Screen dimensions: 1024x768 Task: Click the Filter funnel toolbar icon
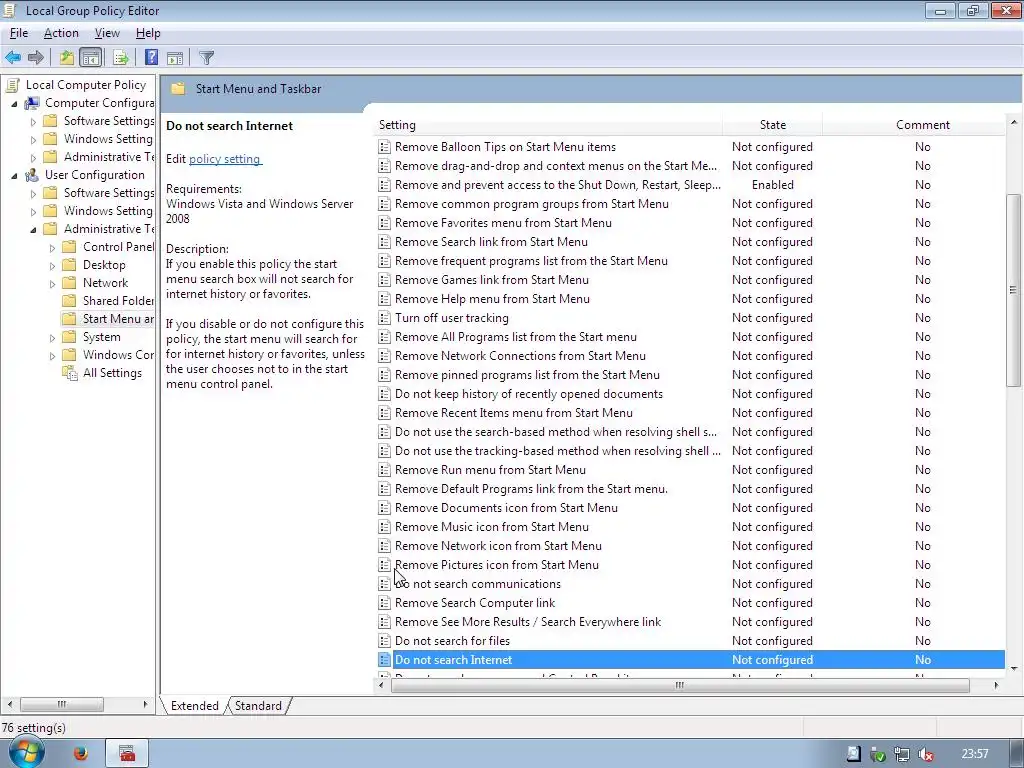[206, 57]
